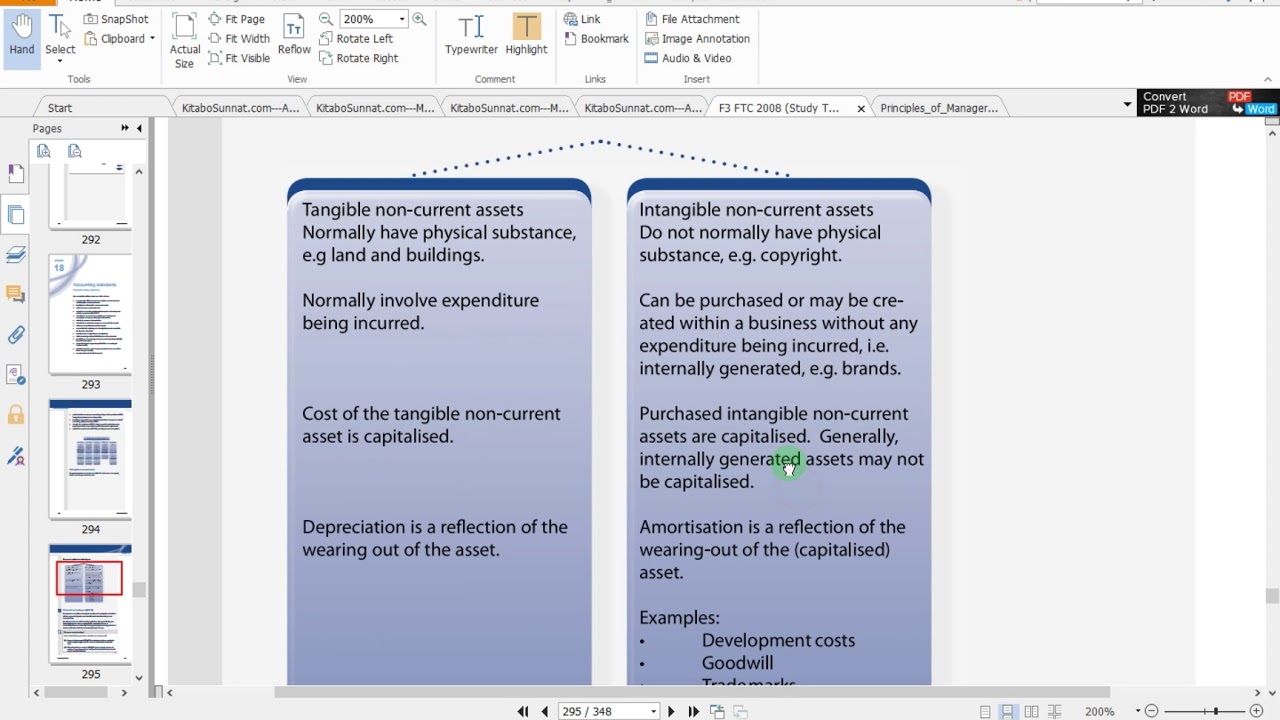Insert Audio & Video
Image resolution: width=1280 pixels, height=720 pixels.
(688, 58)
